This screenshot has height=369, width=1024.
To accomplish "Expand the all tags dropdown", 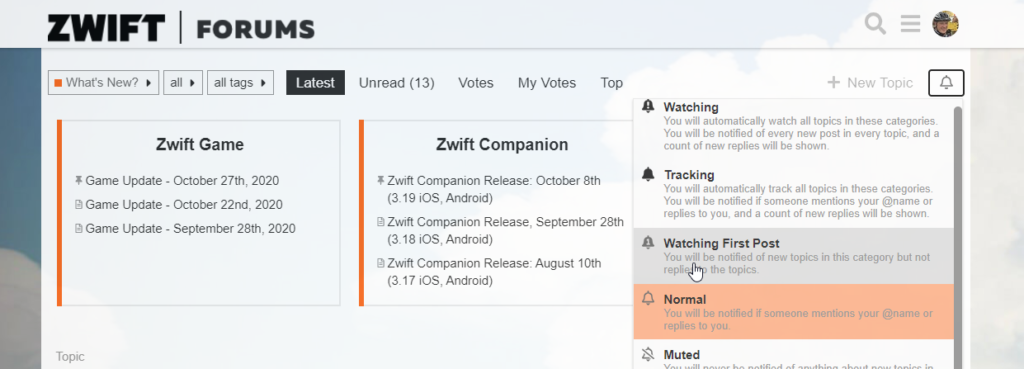I will click(x=240, y=83).
